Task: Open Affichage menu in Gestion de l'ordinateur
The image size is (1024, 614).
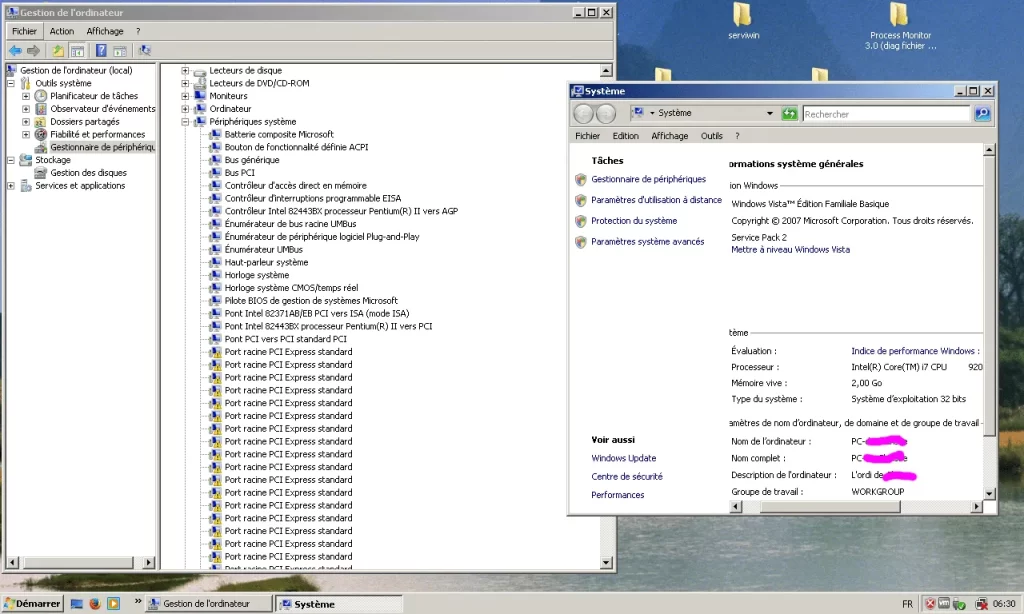Action: tap(104, 31)
